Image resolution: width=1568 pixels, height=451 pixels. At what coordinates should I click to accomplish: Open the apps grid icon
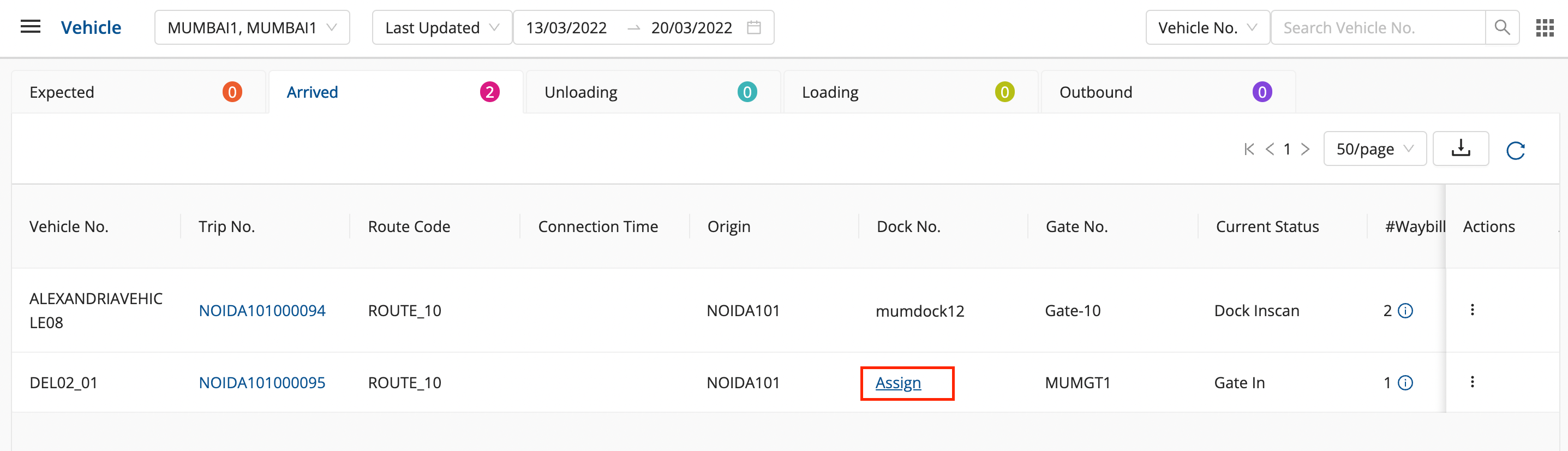click(1545, 27)
